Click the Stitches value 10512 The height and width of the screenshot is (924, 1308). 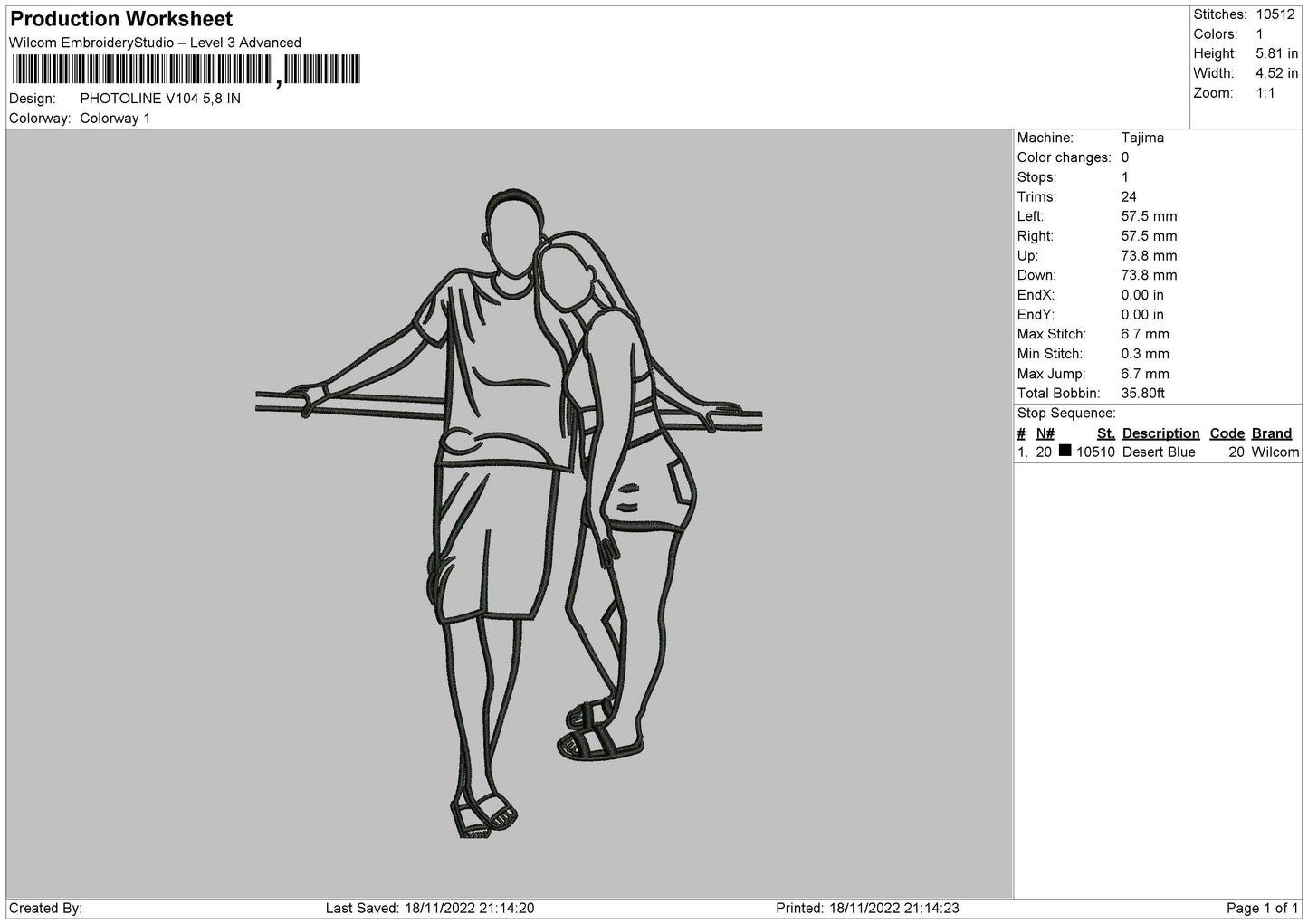click(1276, 14)
